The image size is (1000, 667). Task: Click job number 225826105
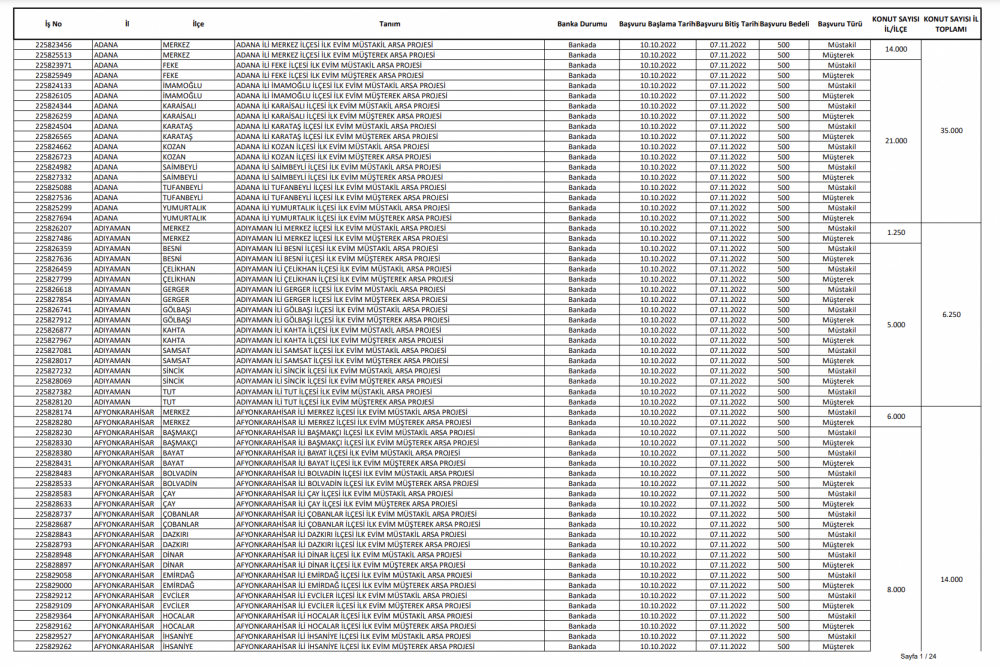pyautogui.click(x=54, y=96)
